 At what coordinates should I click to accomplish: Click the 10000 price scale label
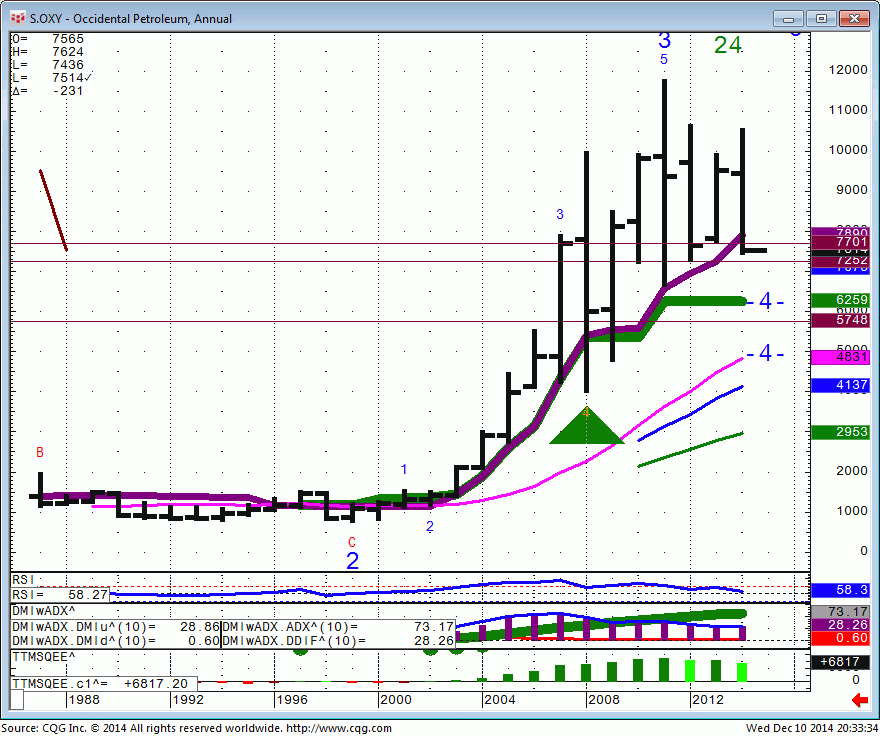click(x=848, y=150)
